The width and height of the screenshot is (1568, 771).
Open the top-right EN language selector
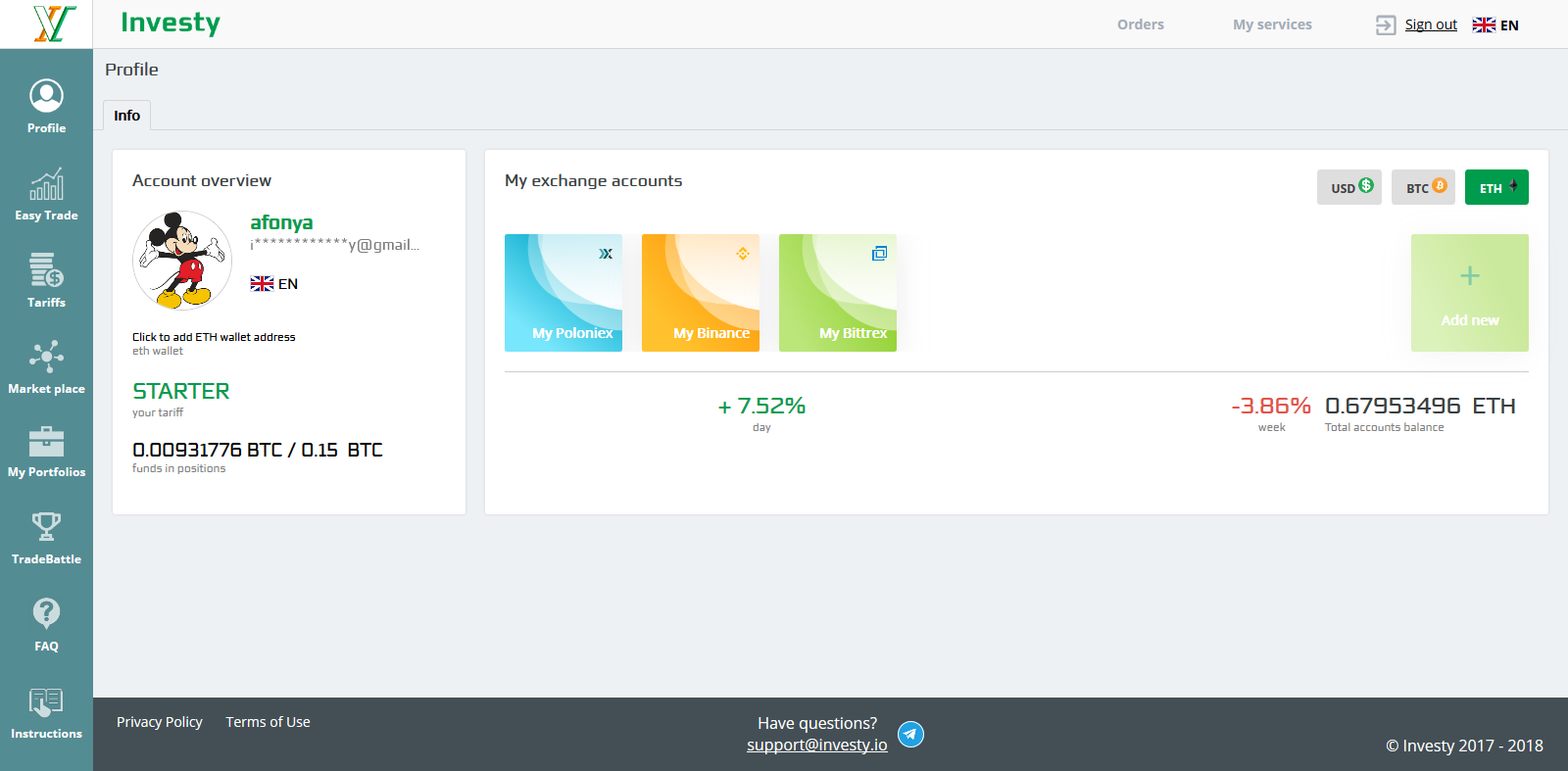(1495, 25)
